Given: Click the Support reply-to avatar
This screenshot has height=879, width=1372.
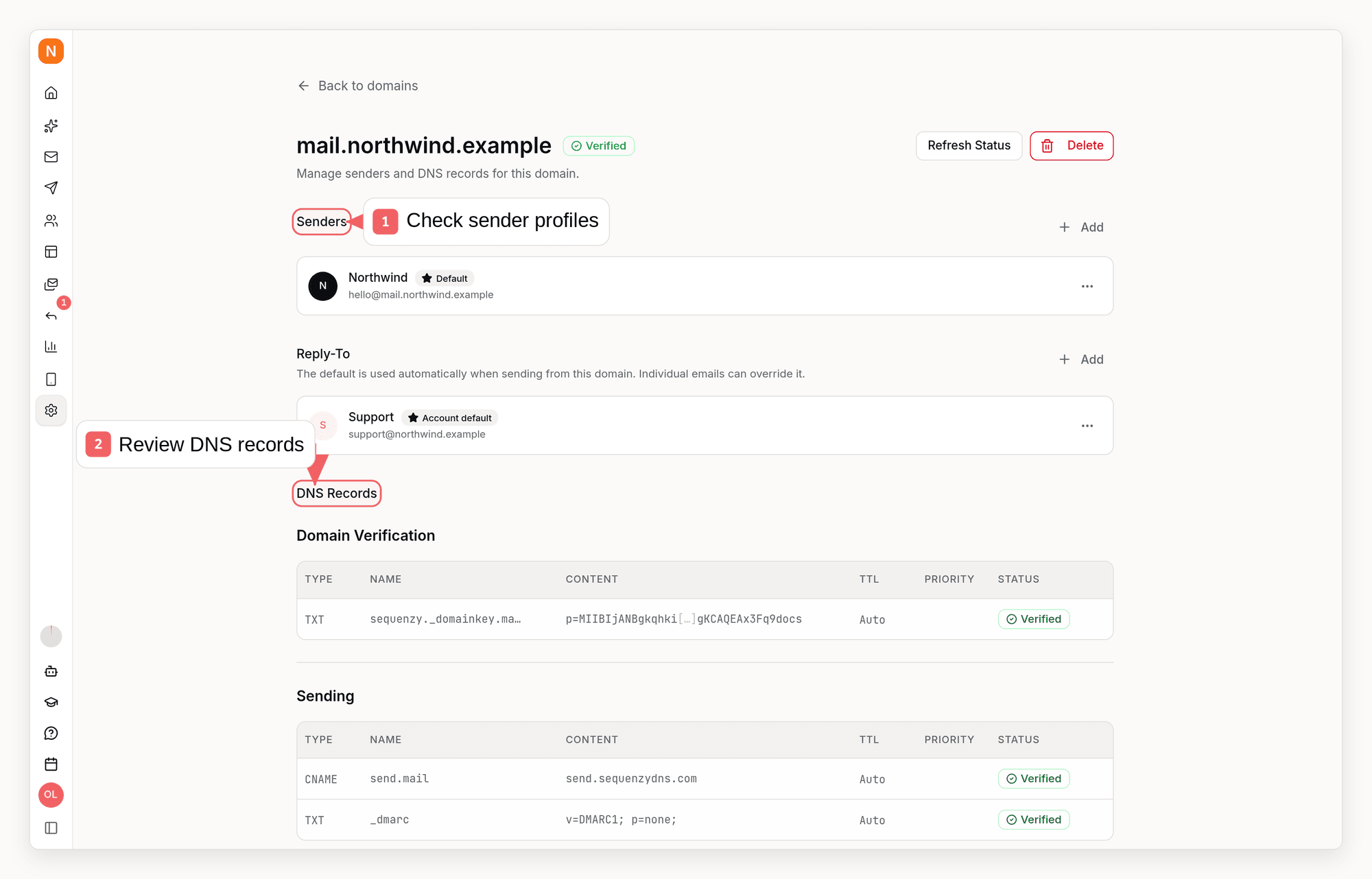Looking at the screenshot, I should click(x=323, y=425).
